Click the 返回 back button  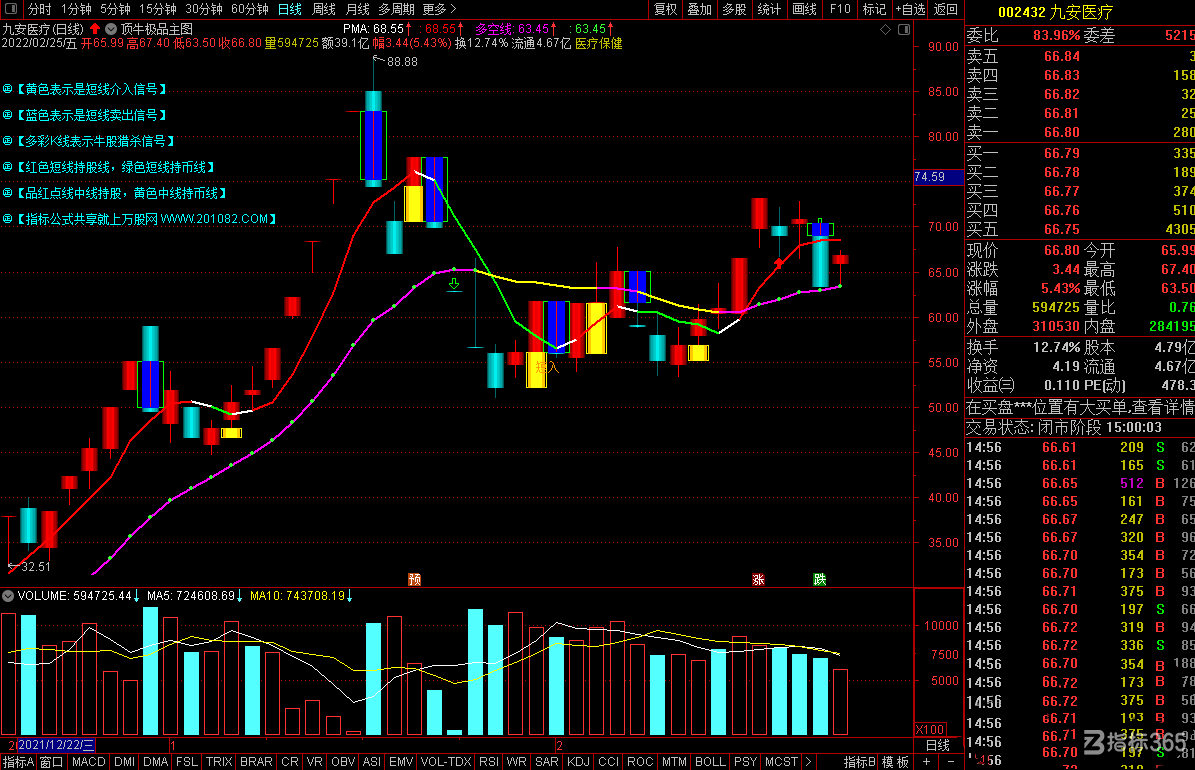click(x=946, y=9)
